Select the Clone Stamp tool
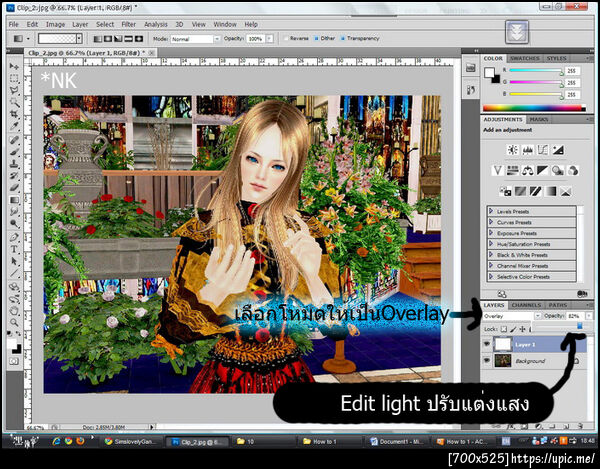 tap(14, 164)
